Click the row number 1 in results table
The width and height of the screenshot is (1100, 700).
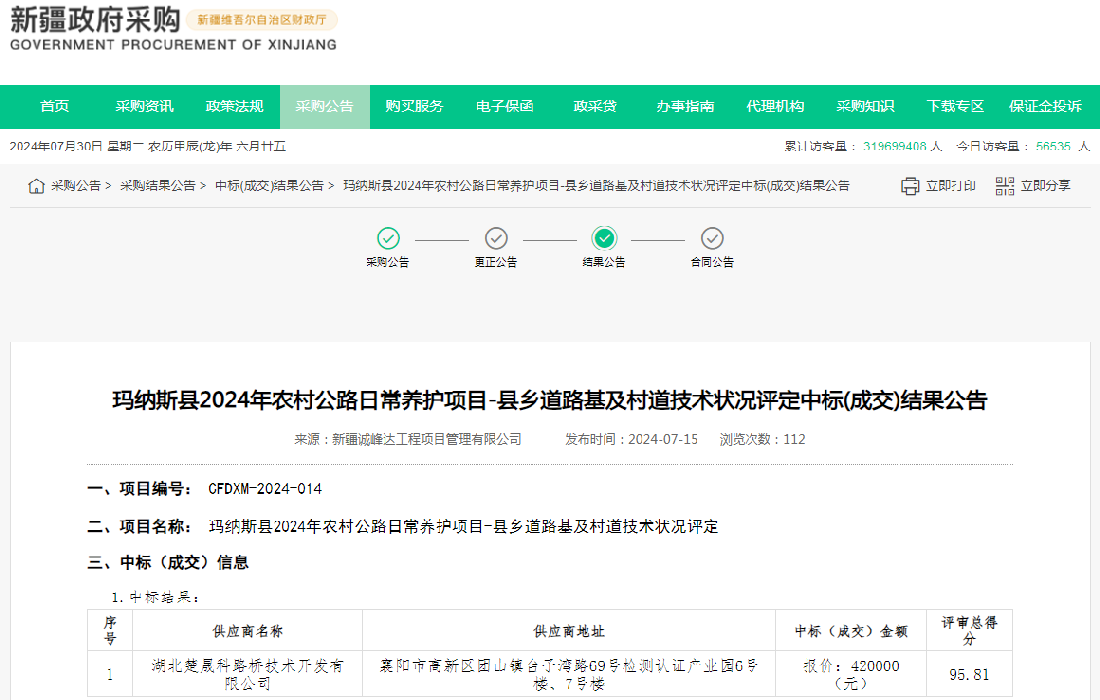[x=110, y=673]
